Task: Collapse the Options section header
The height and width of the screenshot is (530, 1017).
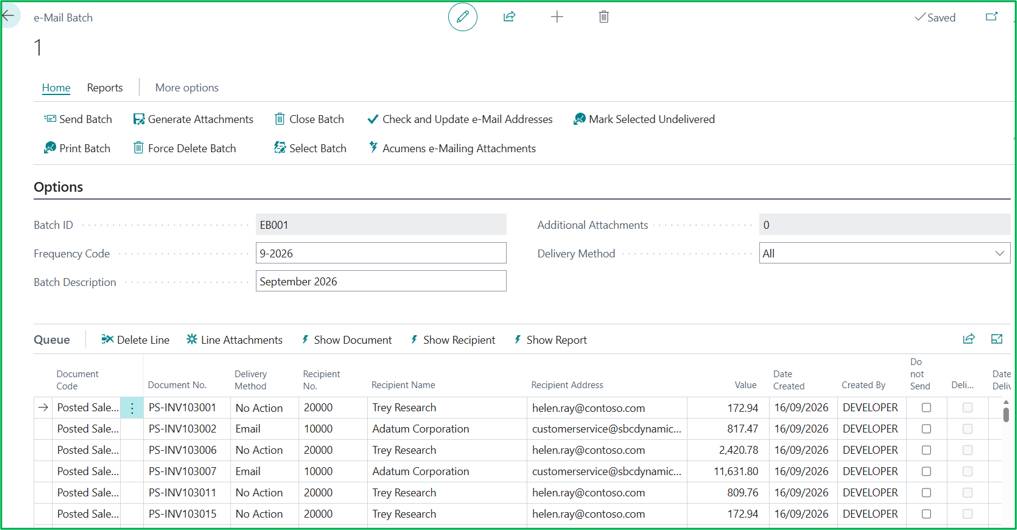Action: tap(58, 187)
